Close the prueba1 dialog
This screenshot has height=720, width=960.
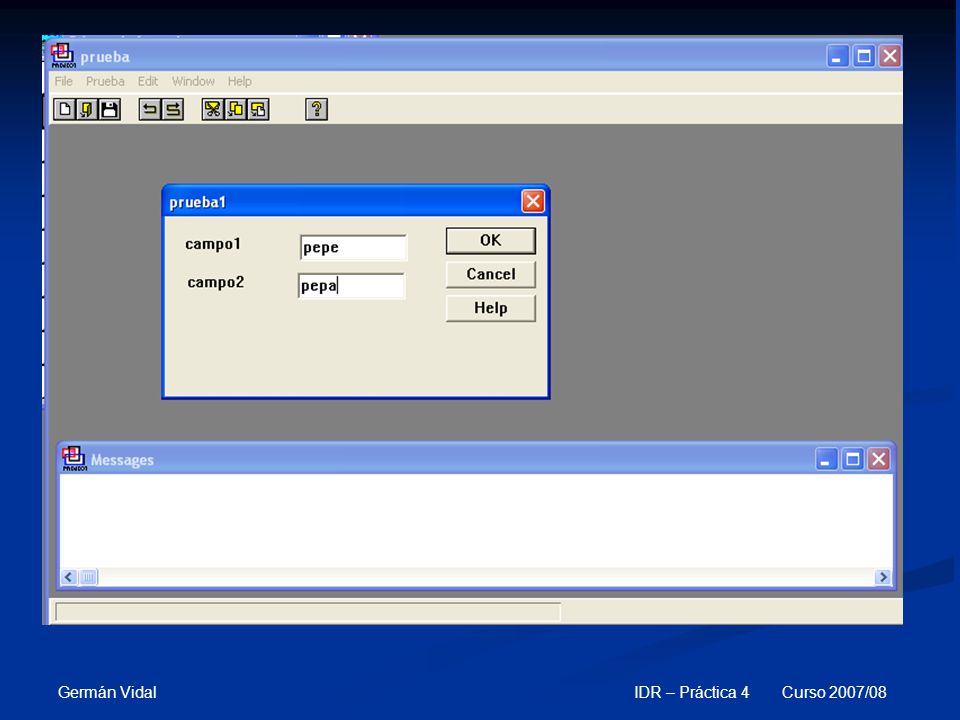coord(533,201)
